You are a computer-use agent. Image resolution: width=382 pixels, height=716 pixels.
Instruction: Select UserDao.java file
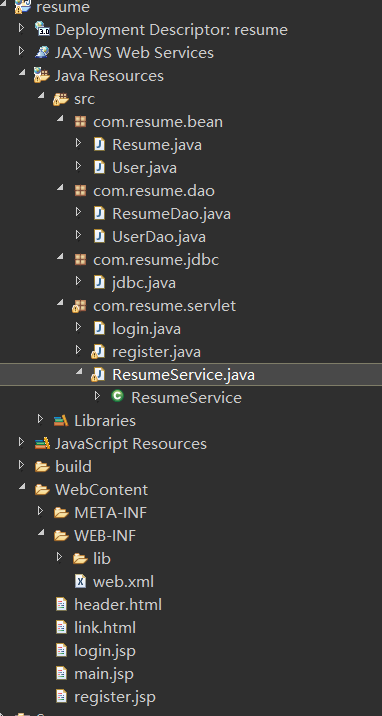click(159, 237)
